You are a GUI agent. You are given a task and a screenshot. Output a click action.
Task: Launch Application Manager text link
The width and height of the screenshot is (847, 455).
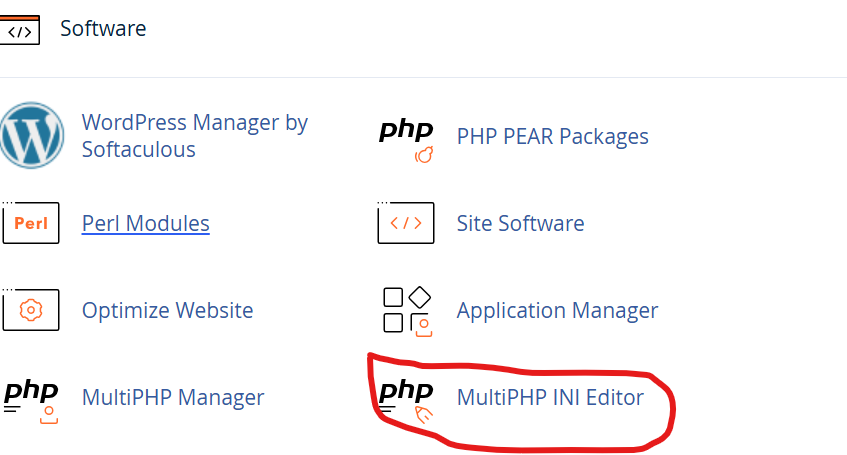[x=557, y=310]
